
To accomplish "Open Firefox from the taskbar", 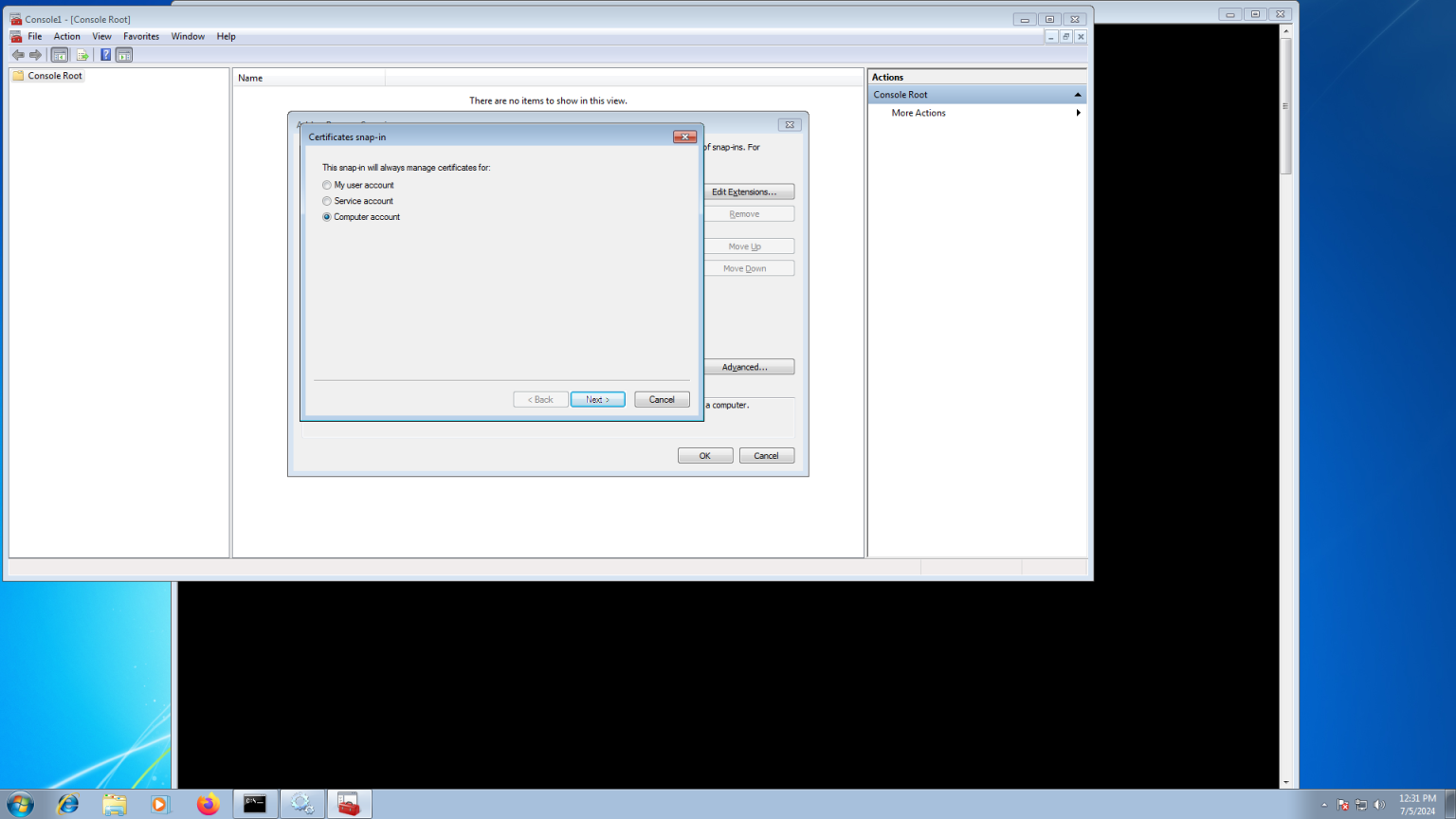I will 208,804.
